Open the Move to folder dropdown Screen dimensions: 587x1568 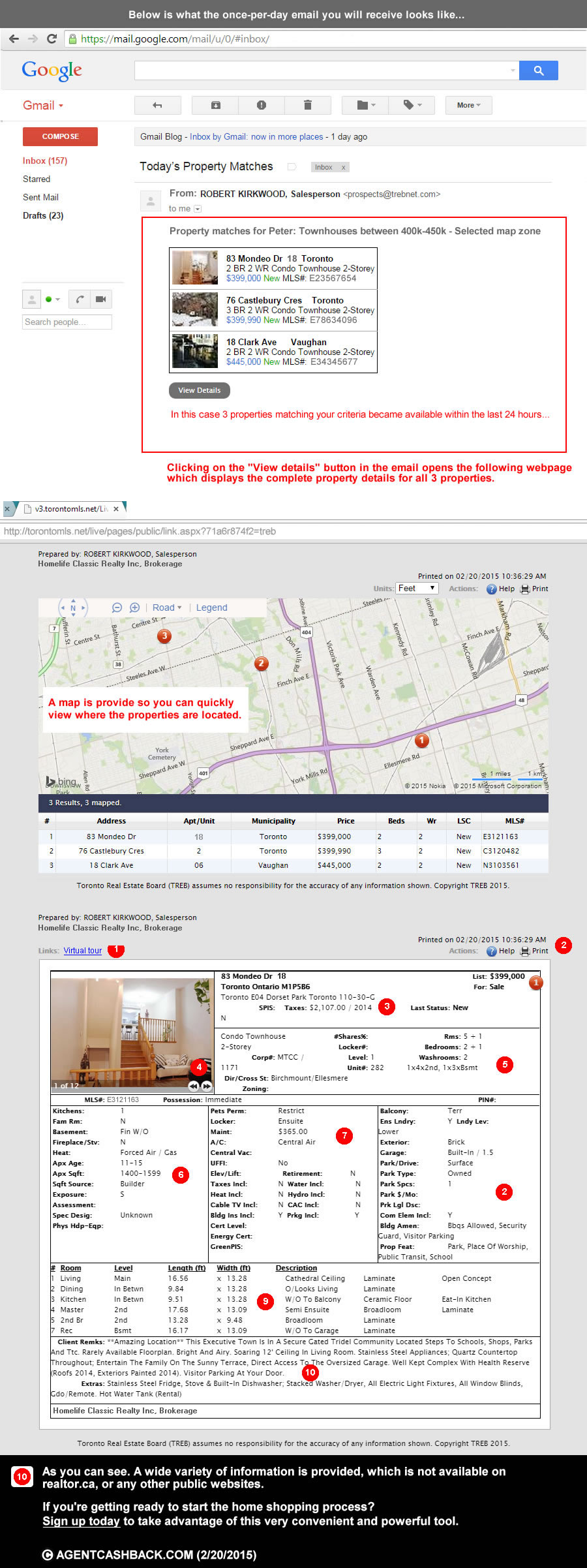367,105
